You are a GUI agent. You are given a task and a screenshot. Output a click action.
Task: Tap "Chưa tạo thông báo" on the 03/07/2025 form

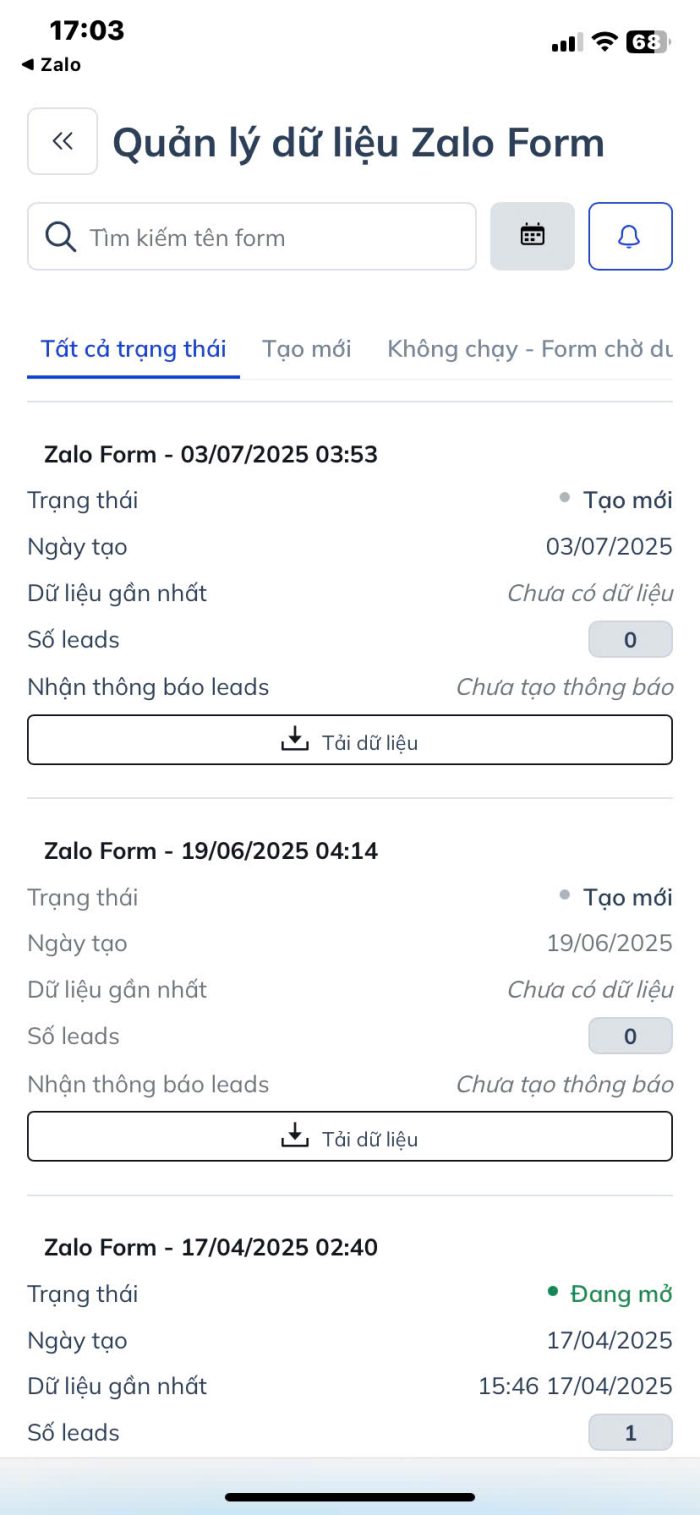click(x=564, y=687)
